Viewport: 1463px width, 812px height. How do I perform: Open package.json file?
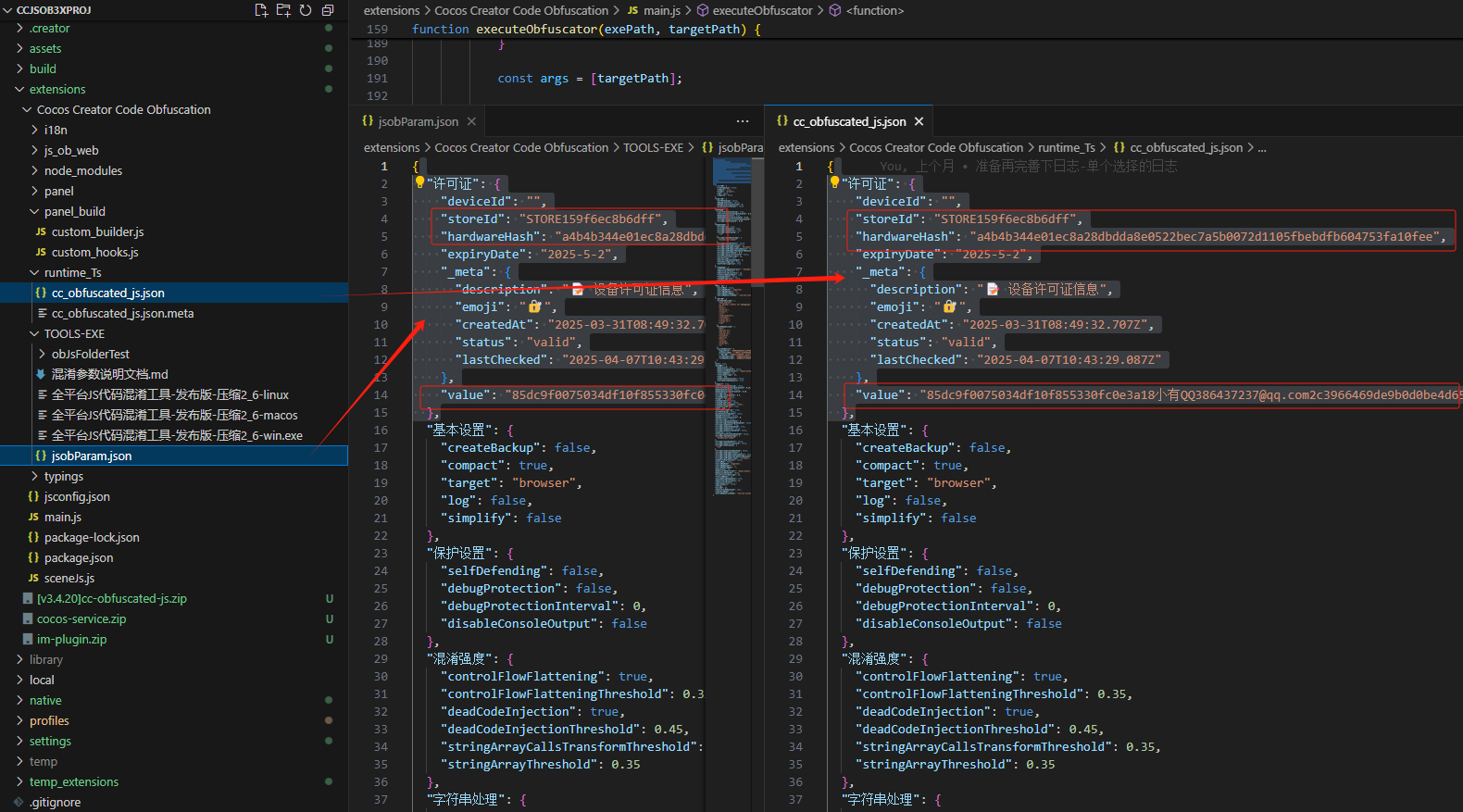[79, 557]
